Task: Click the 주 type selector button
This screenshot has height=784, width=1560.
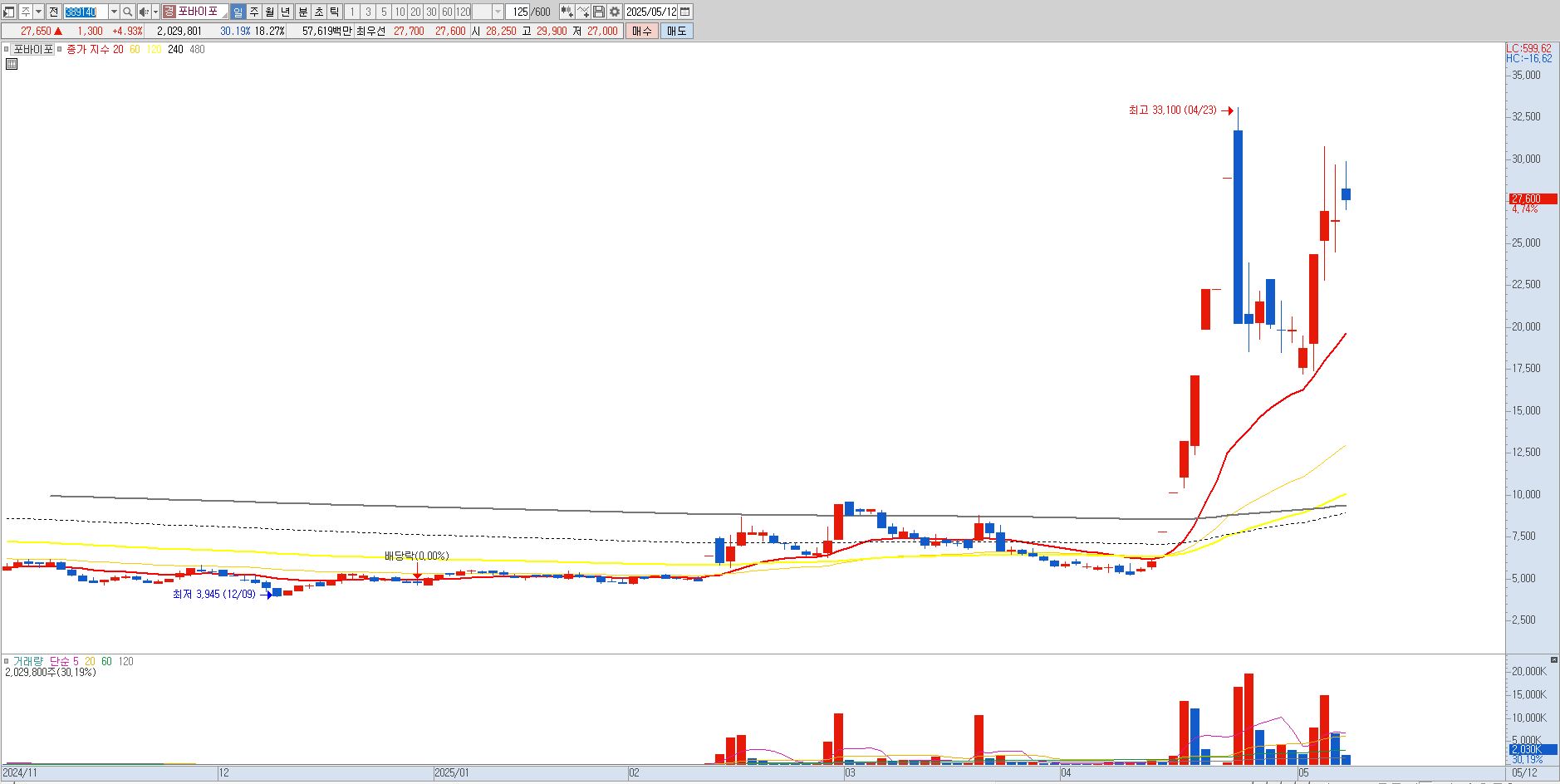Action: point(26,12)
